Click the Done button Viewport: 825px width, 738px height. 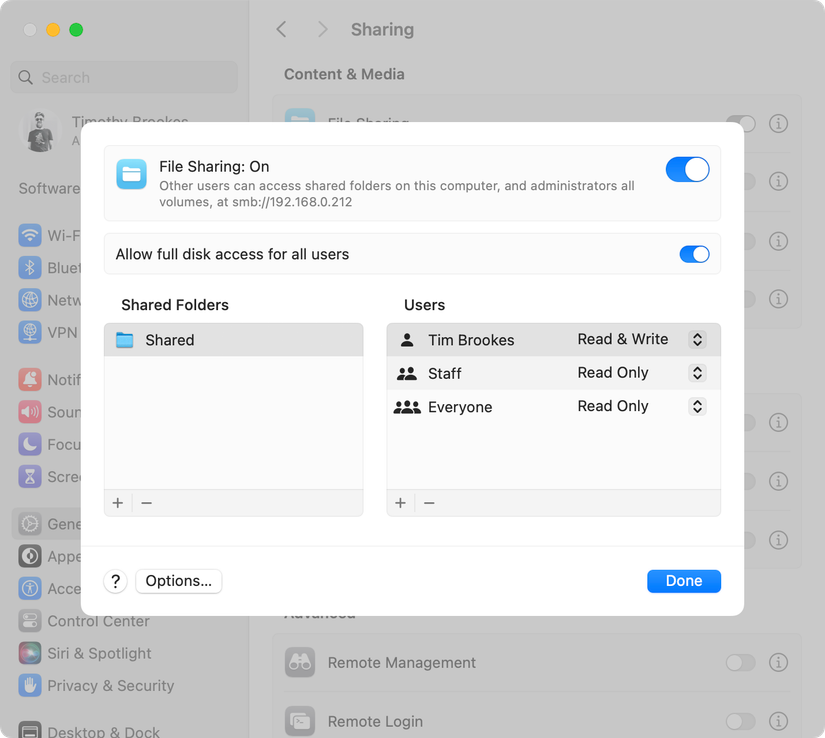tap(684, 581)
